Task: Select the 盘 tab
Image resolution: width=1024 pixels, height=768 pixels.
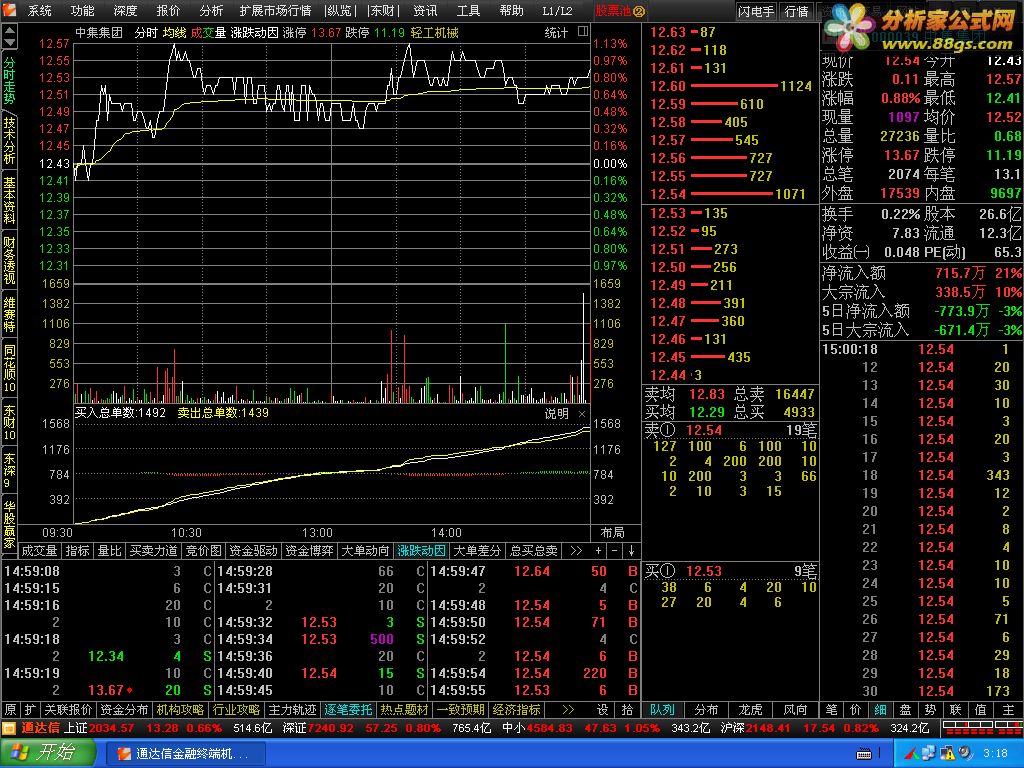Action: click(x=905, y=710)
